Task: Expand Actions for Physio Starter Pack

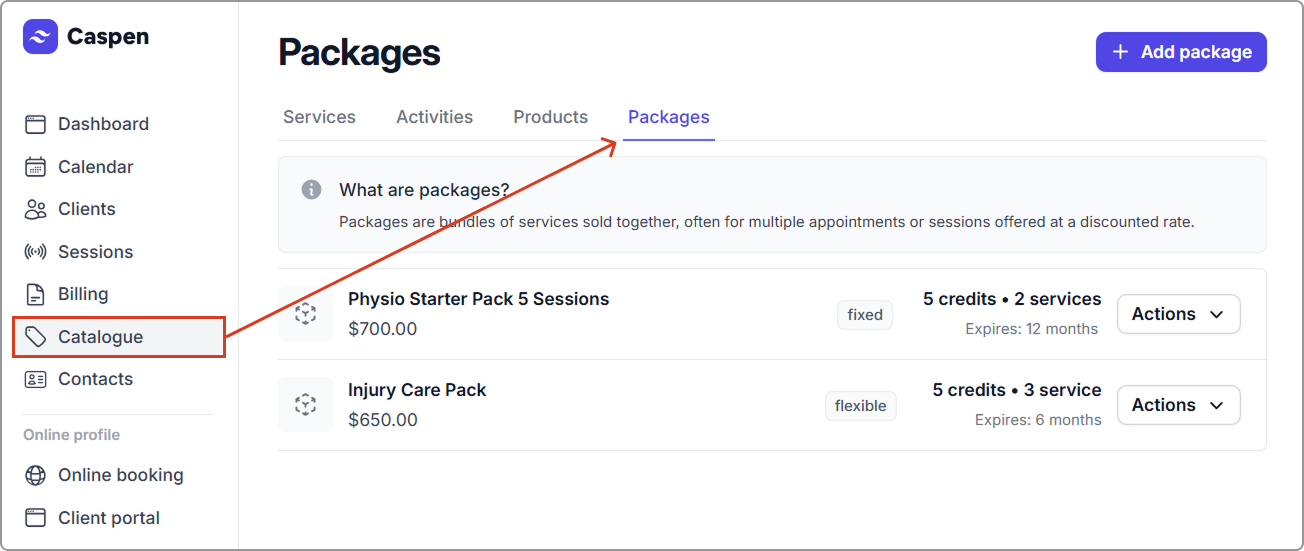Action: [x=1178, y=314]
